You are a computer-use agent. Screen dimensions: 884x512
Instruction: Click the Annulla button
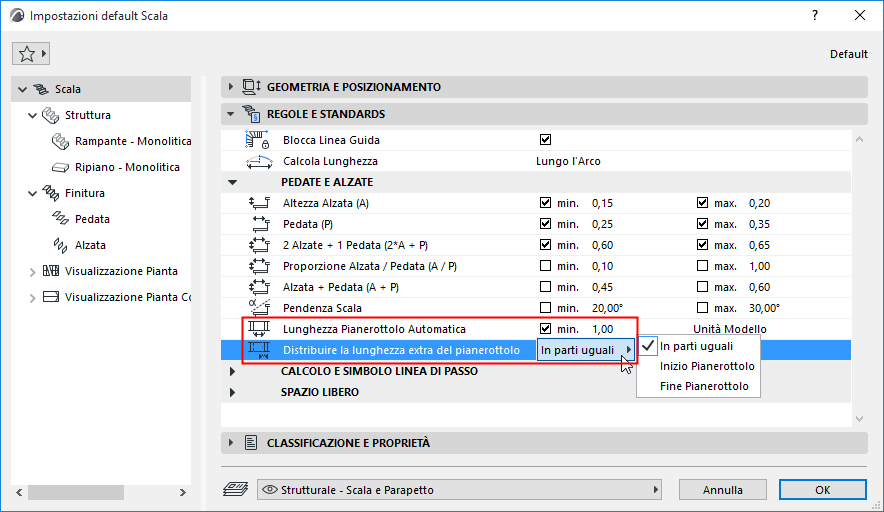coord(722,489)
